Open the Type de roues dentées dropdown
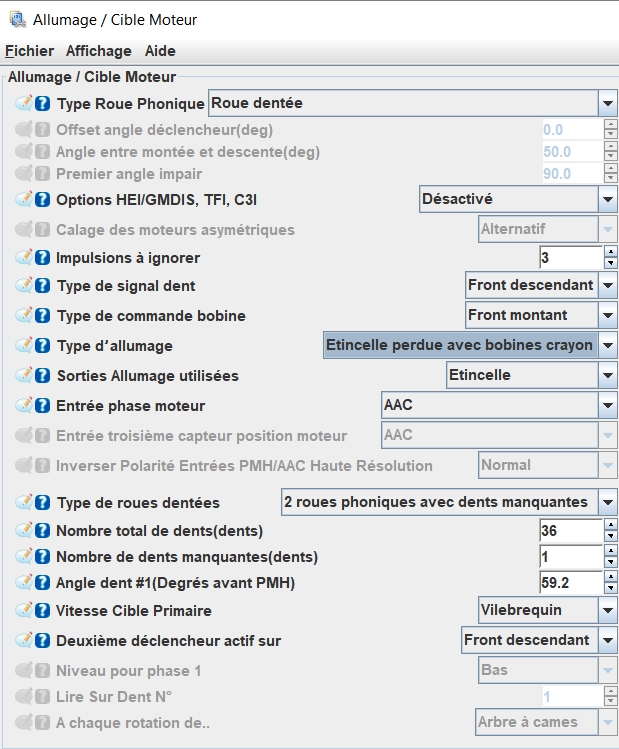 pyautogui.click(x=607, y=502)
